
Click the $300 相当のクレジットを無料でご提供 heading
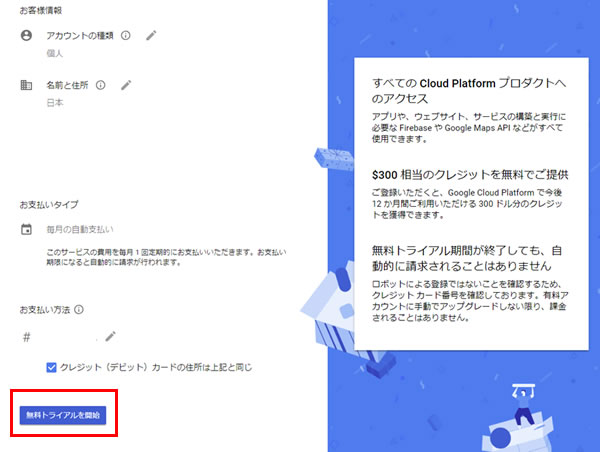pos(470,175)
